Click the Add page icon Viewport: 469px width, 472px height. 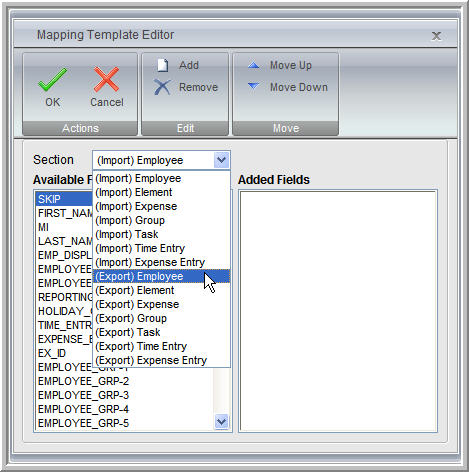163,65
